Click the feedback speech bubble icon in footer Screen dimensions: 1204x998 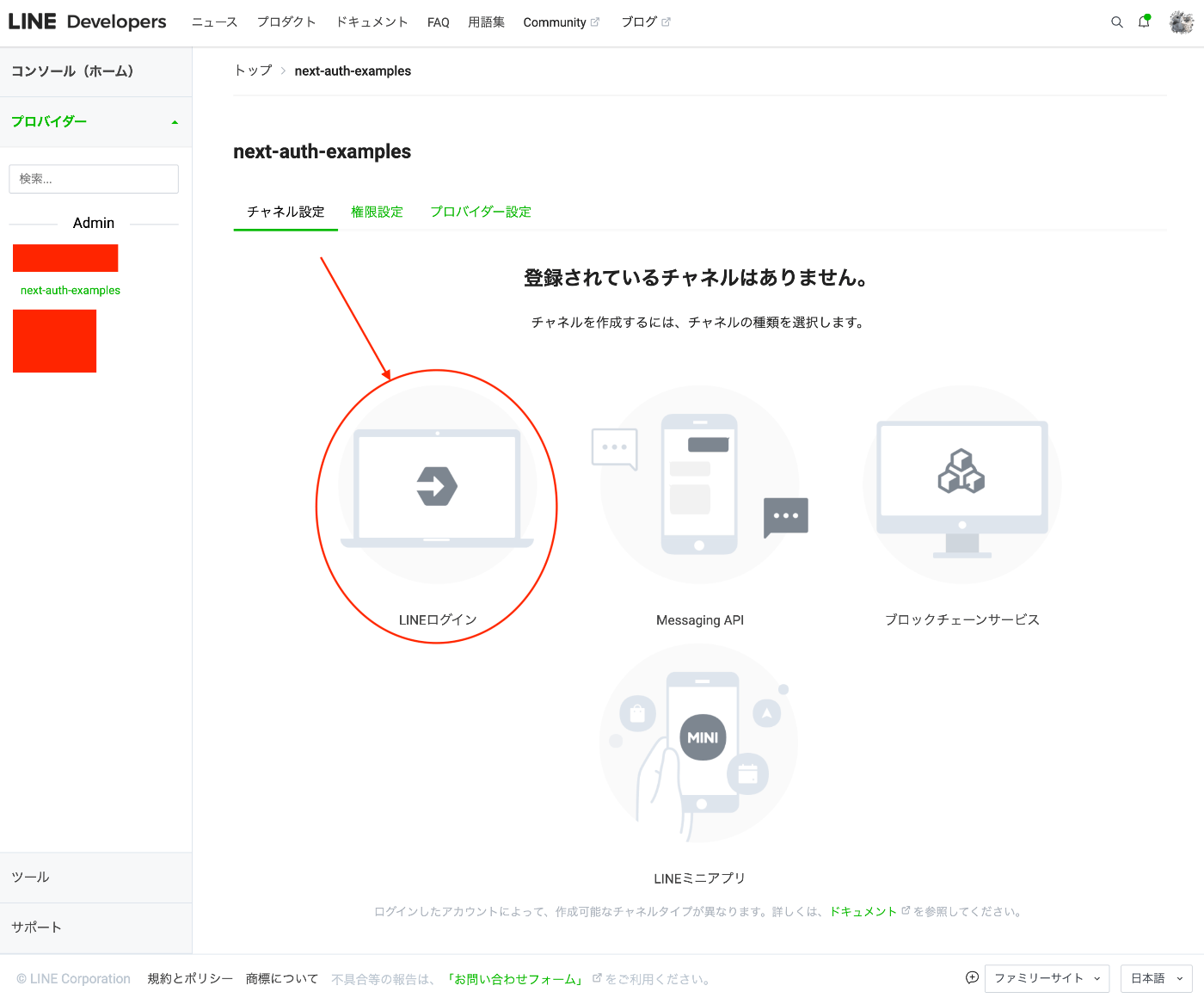coord(972,977)
